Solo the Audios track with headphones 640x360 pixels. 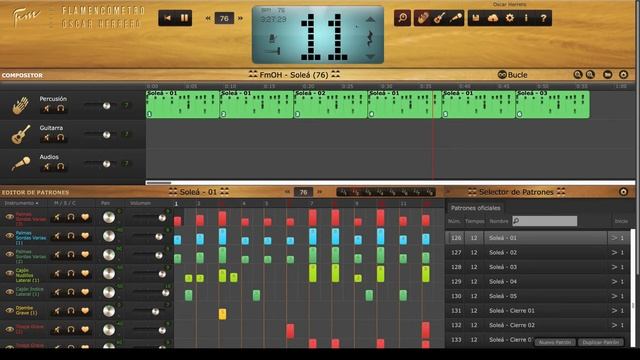click(60, 167)
